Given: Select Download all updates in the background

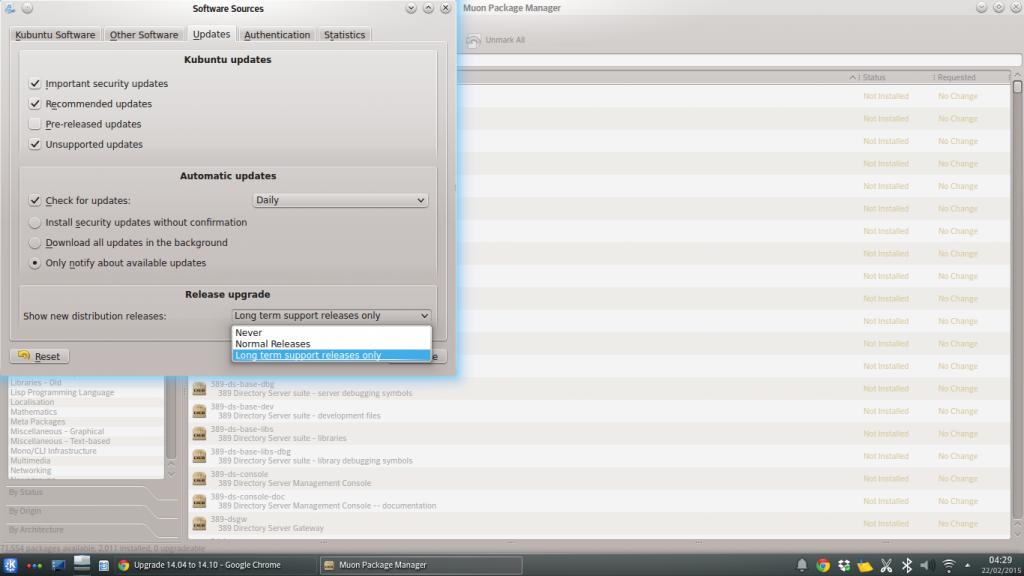Looking at the screenshot, I should [36, 243].
